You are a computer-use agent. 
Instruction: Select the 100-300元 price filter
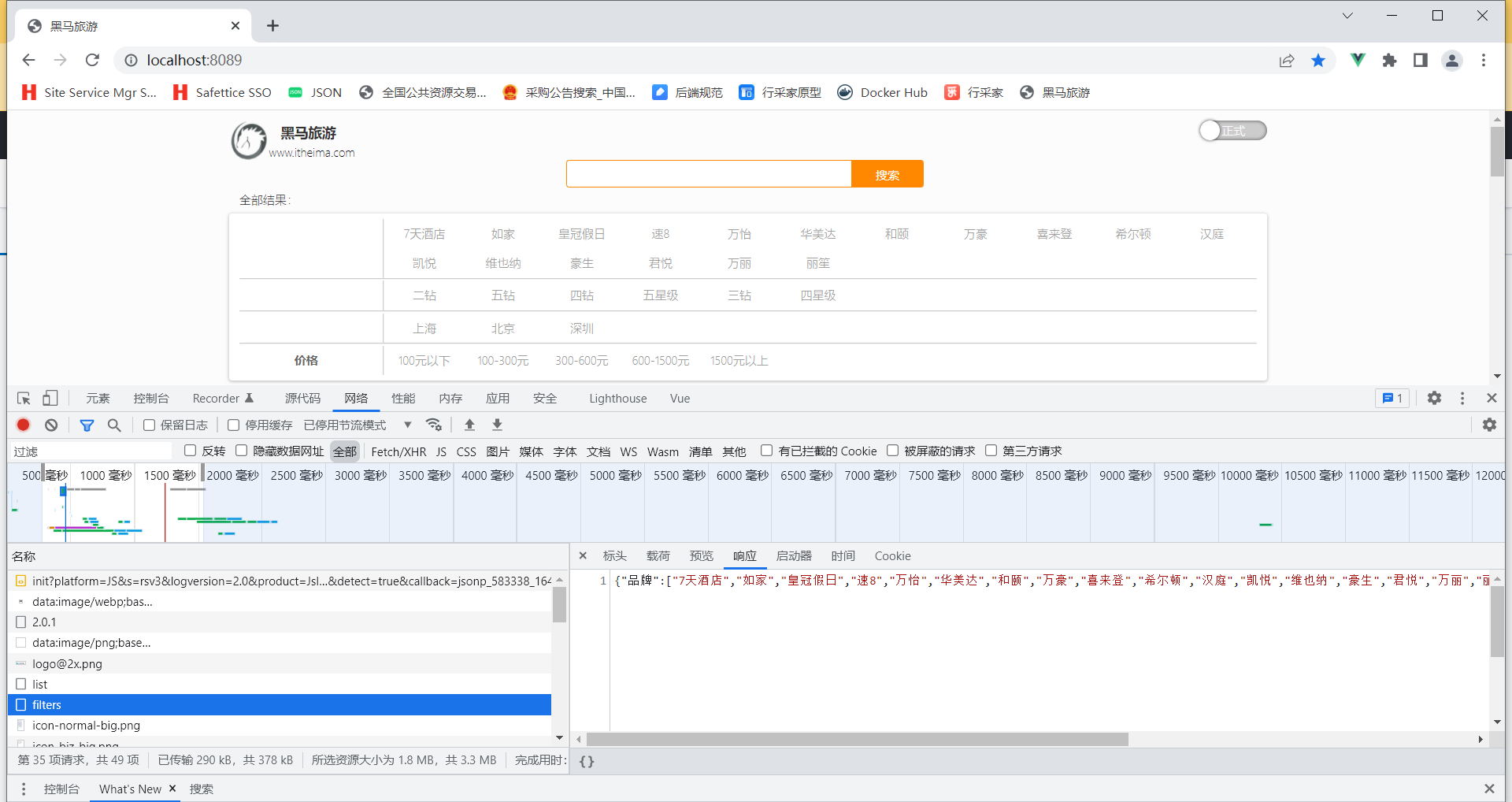[x=503, y=360]
